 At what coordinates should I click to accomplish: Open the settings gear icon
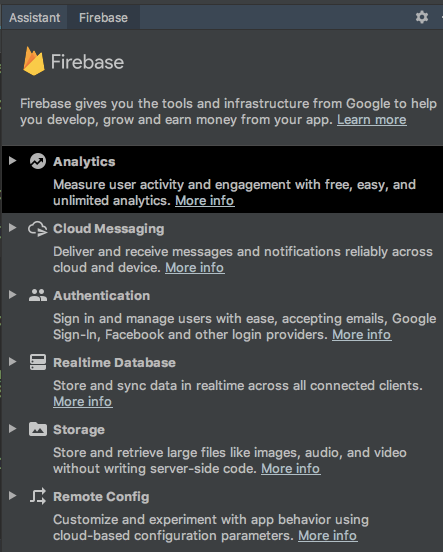(x=422, y=17)
